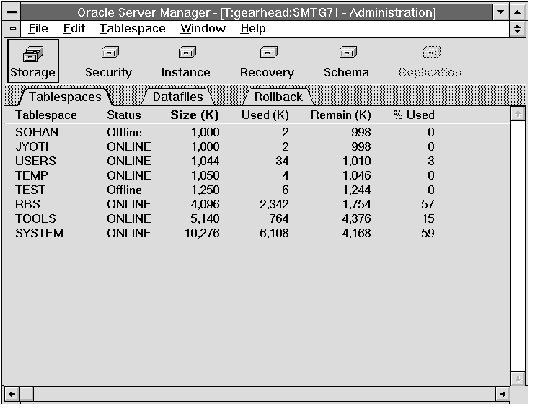Open the Window menu
The height and width of the screenshot is (409, 536).
pyautogui.click(x=203, y=29)
